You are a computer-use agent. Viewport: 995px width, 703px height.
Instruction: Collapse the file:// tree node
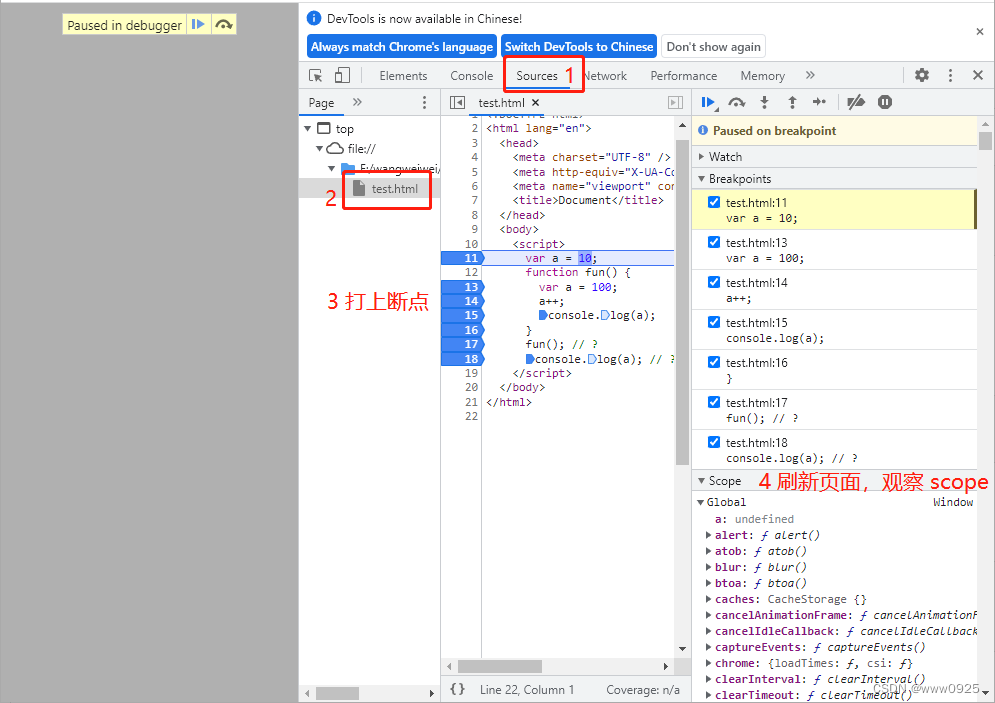point(320,148)
